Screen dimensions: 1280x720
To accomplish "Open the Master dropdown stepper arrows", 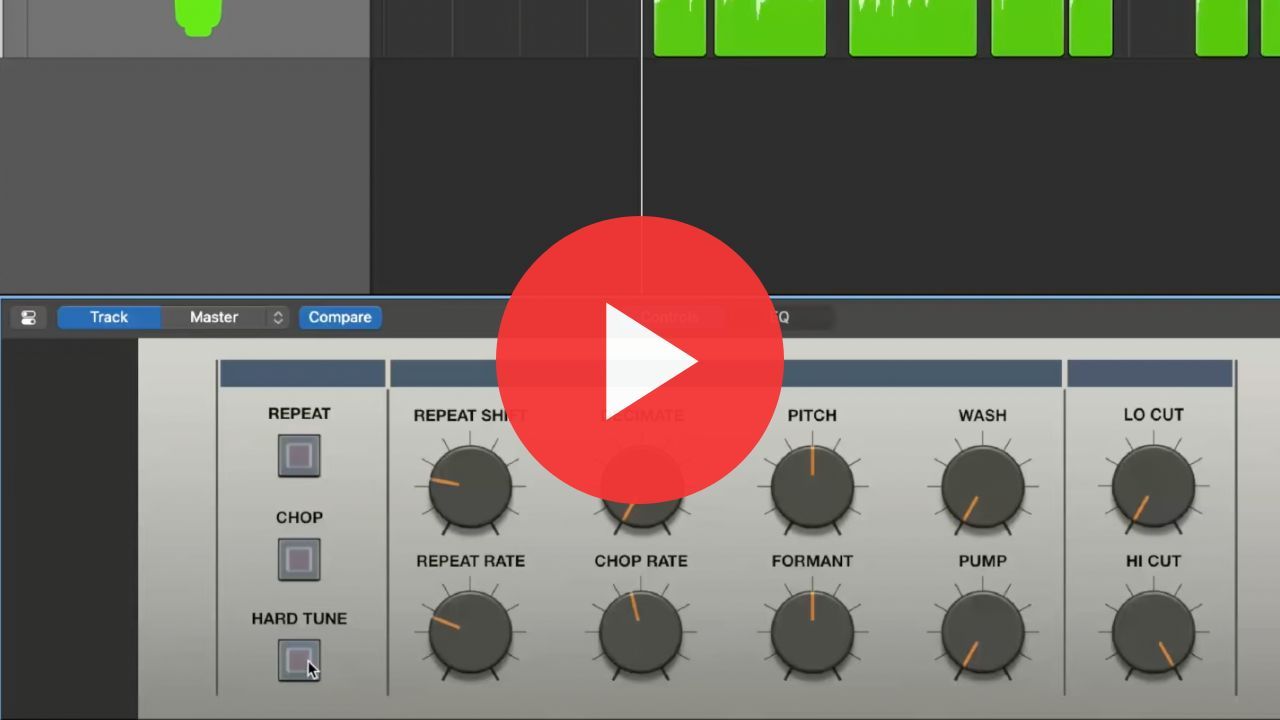I will tap(277, 317).
